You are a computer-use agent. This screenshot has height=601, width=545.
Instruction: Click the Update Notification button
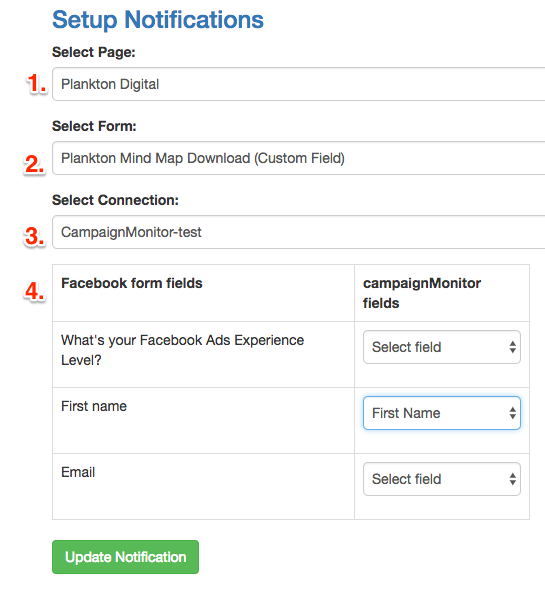coord(125,557)
